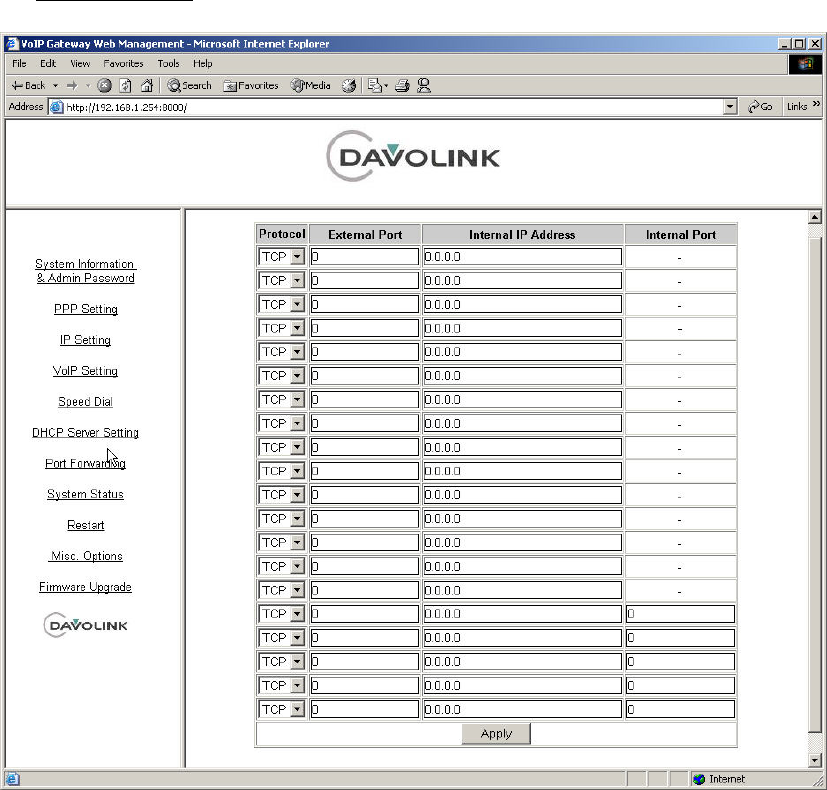Go back using the Back arrow button
Image resolution: width=827 pixels, height=790 pixels.
[28, 85]
